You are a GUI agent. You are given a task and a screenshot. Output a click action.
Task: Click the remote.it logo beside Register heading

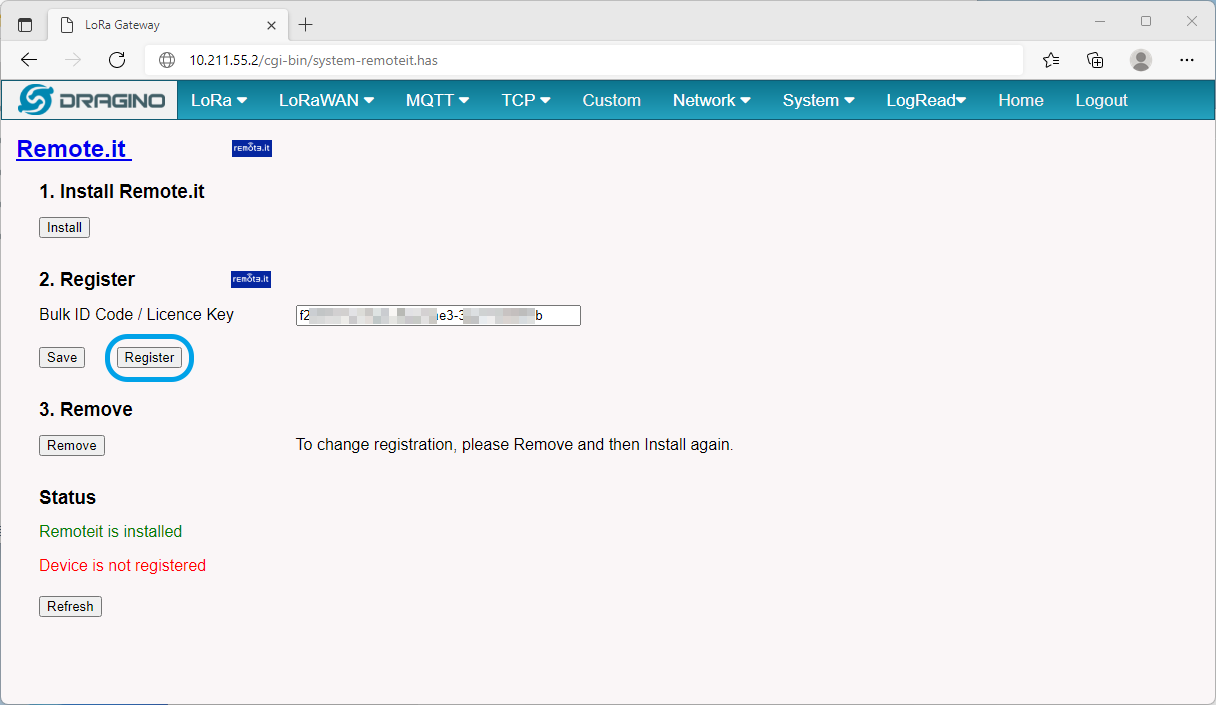pos(251,279)
